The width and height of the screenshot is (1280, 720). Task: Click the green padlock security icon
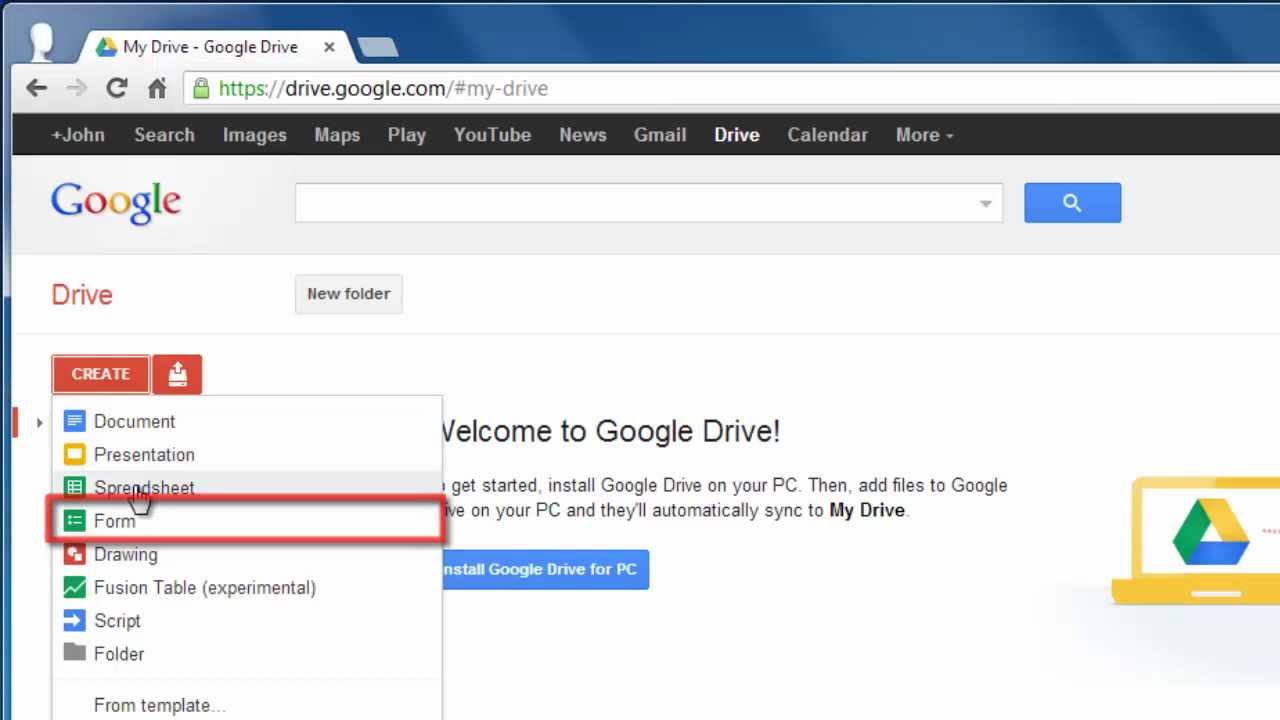[201, 88]
